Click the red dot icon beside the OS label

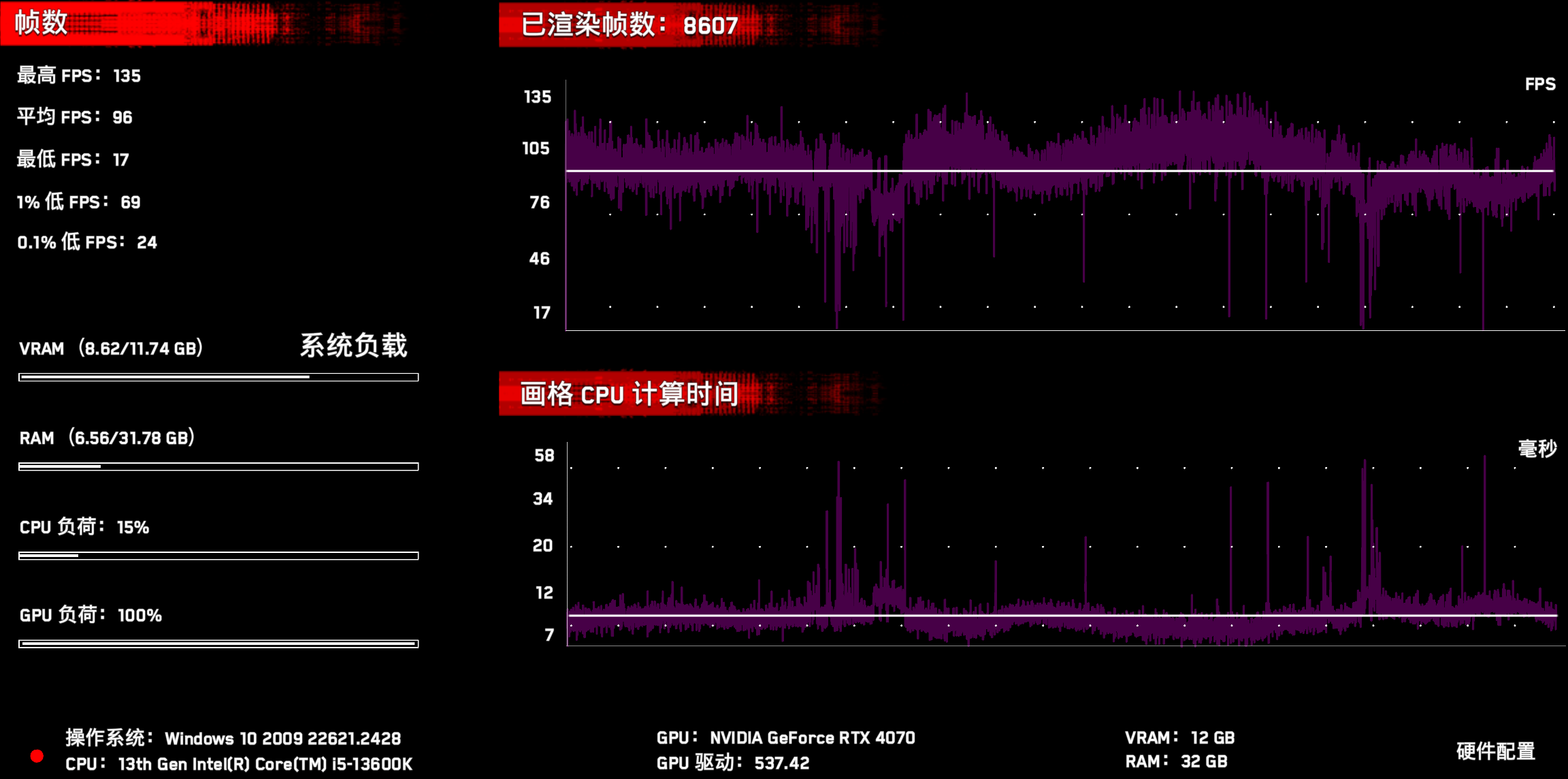pos(37,756)
